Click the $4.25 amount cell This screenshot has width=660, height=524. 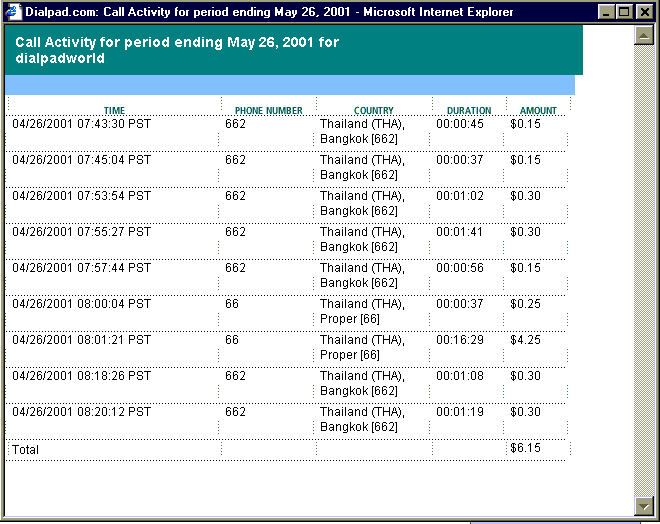(x=525, y=340)
